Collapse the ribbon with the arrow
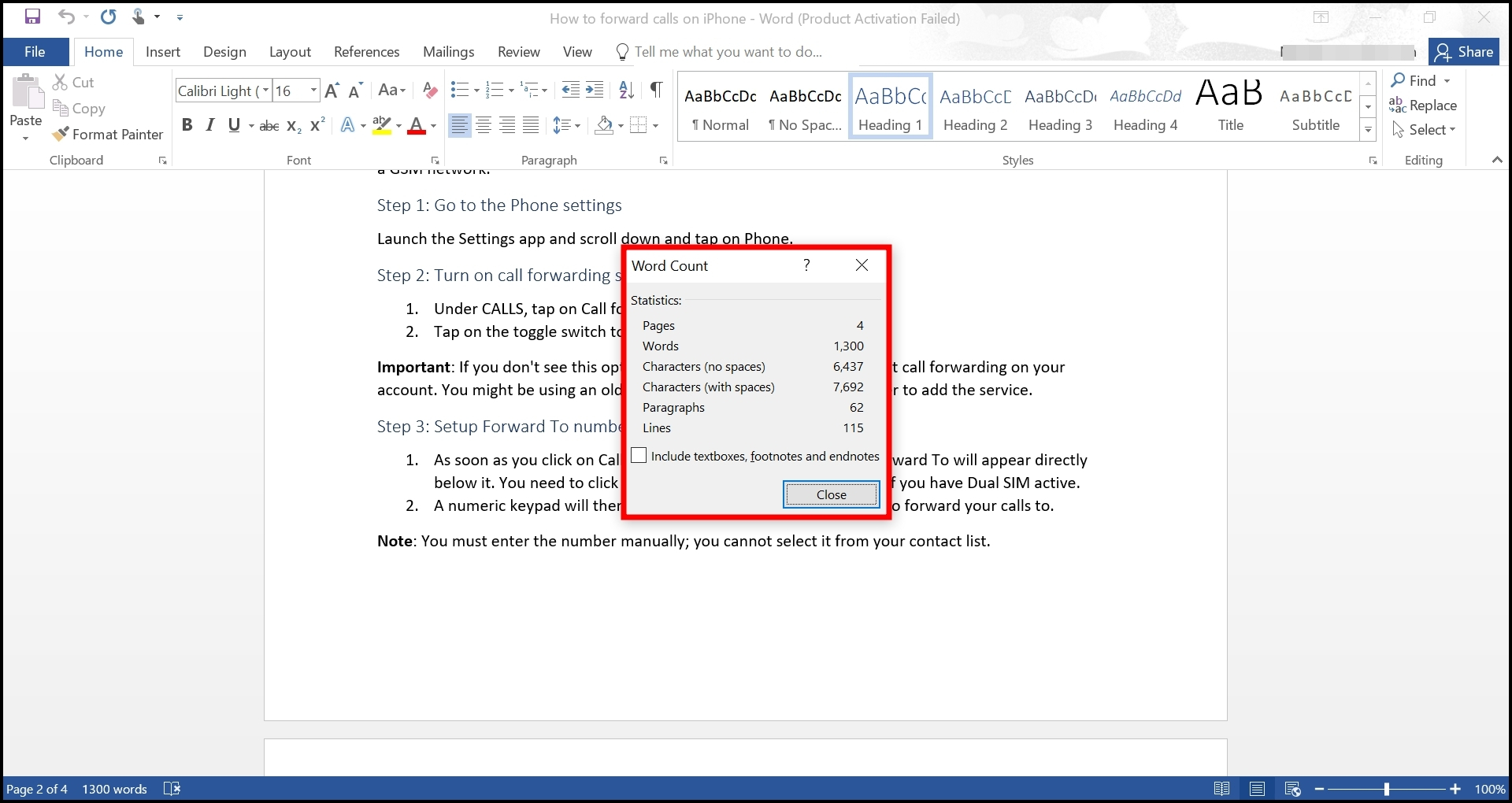The image size is (1512, 803). tap(1497, 160)
